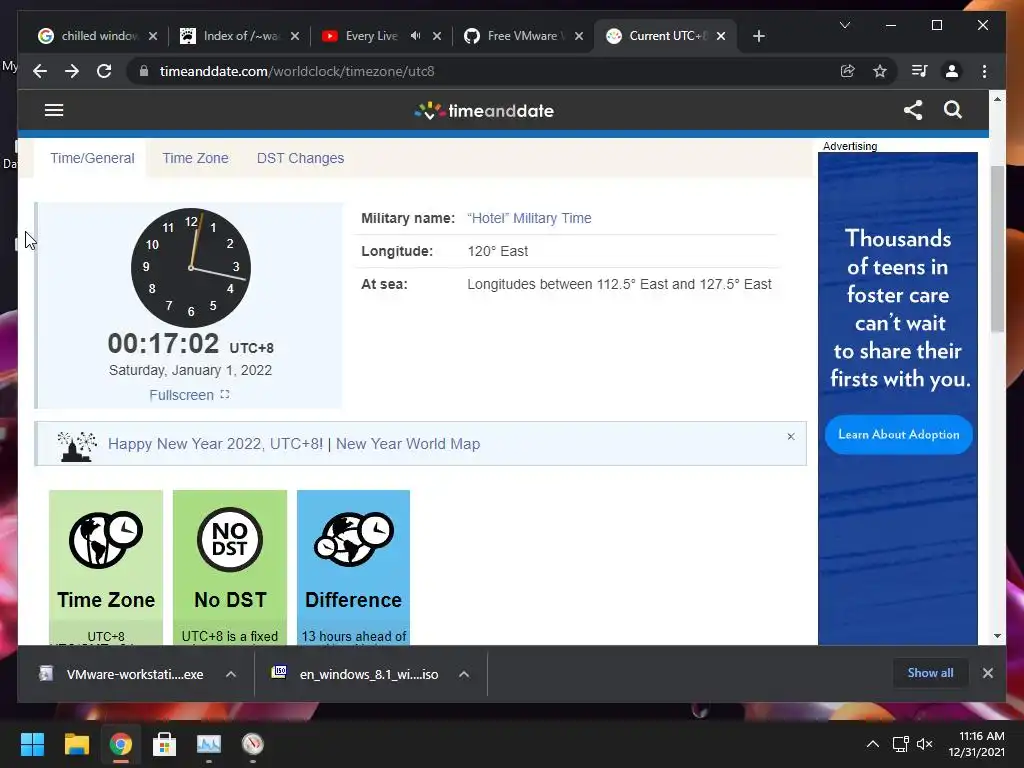Dismiss the New Year banner
The image size is (1024, 768).
tap(791, 436)
